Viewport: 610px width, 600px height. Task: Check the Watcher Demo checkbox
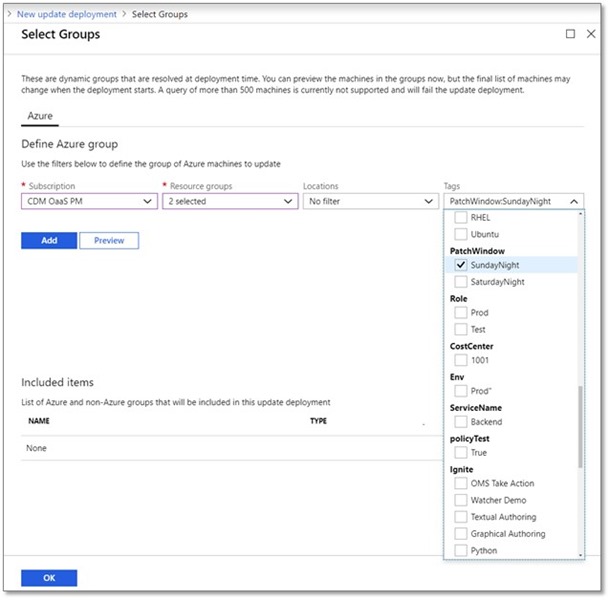(x=461, y=500)
